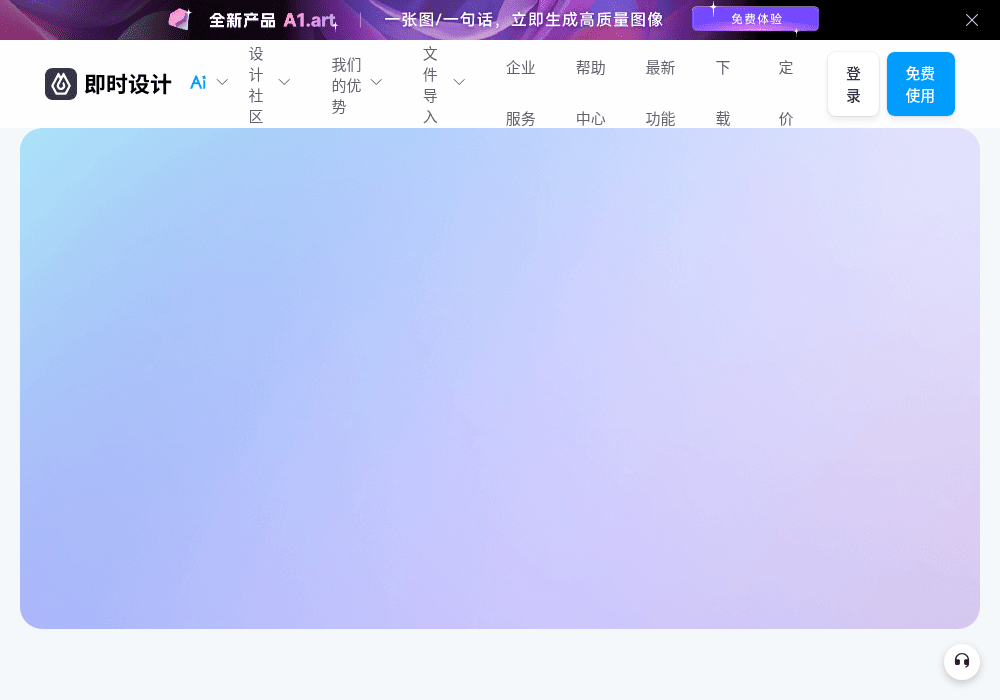This screenshot has height=700, width=1000.
Task: View 最新功能 page
Action: pos(660,93)
